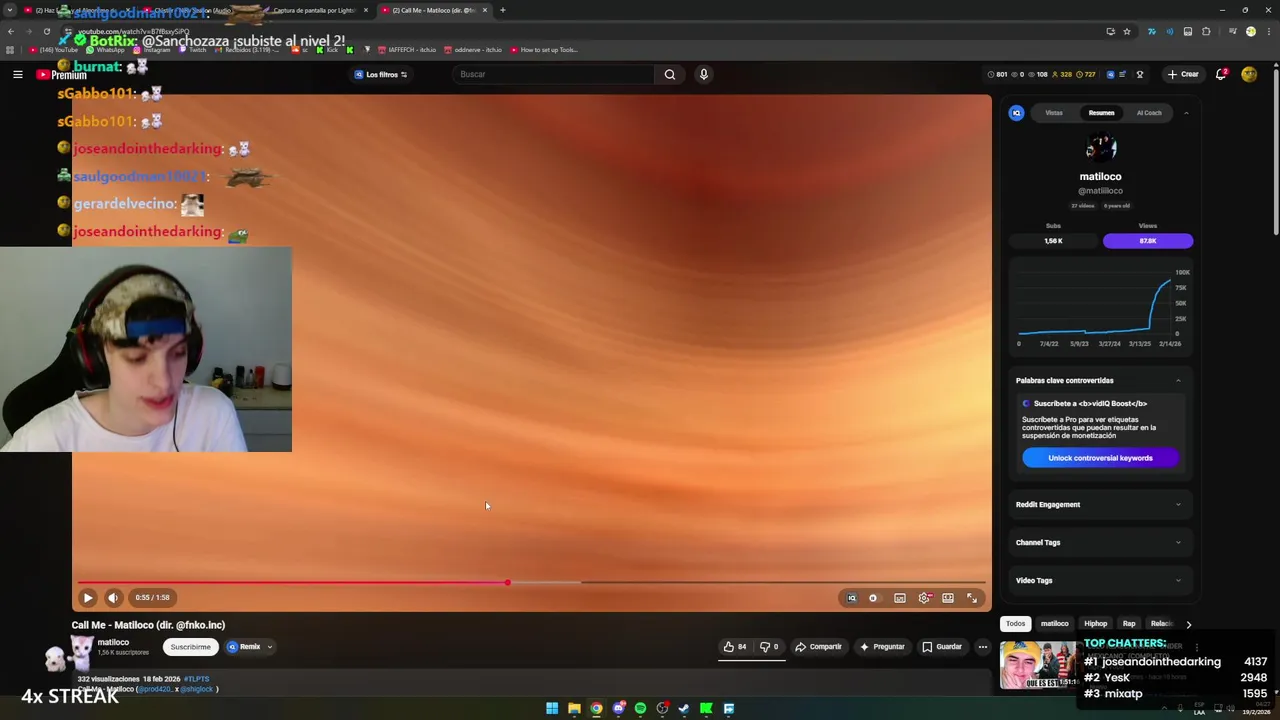This screenshot has height=720, width=1280.
Task: Click the Preguntar button
Action: [x=882, y=647]
